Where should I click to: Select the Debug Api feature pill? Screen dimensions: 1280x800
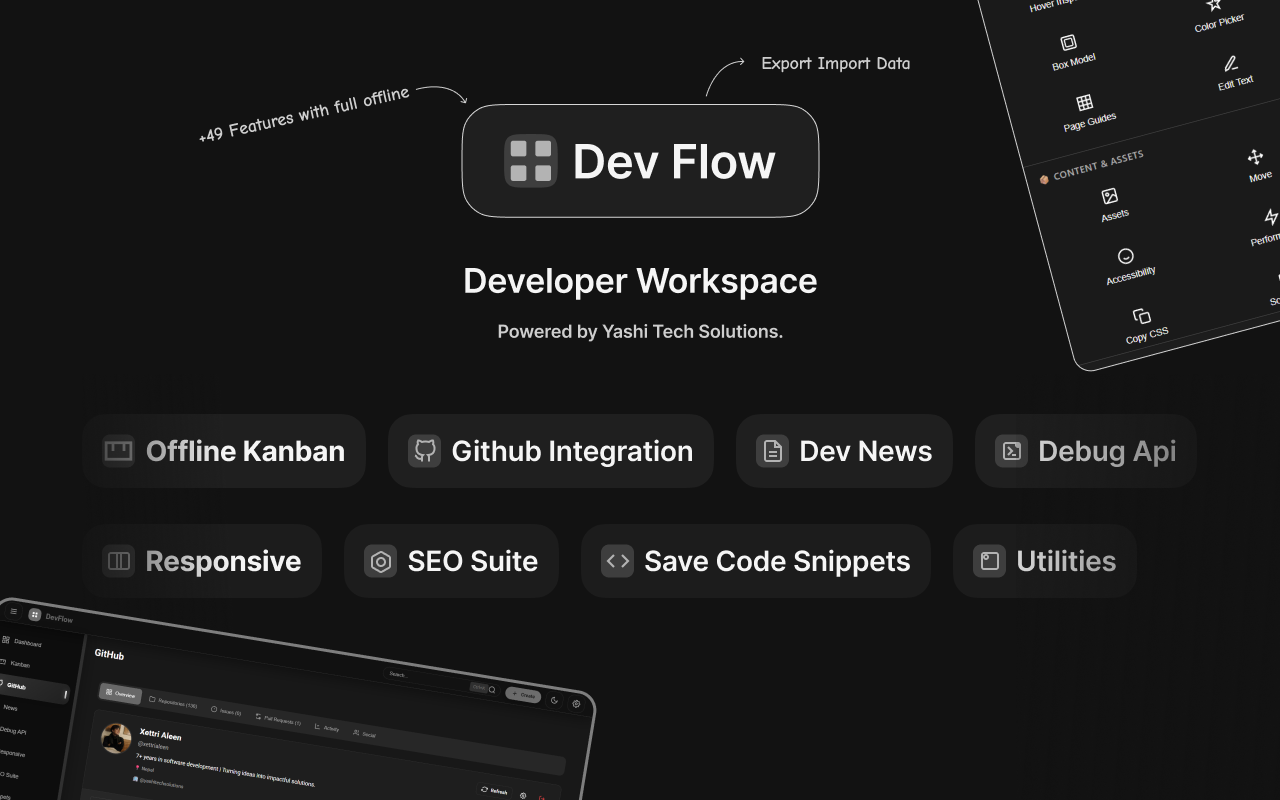1085,451
